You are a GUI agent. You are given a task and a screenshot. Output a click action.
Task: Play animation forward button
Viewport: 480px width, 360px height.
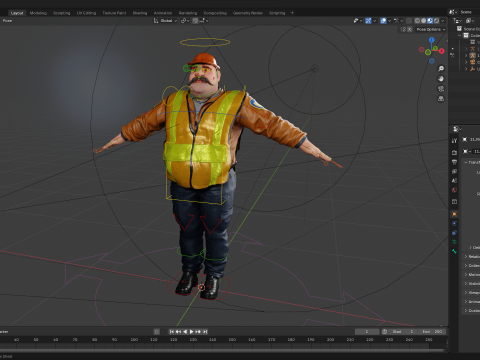tap(191, 332)
